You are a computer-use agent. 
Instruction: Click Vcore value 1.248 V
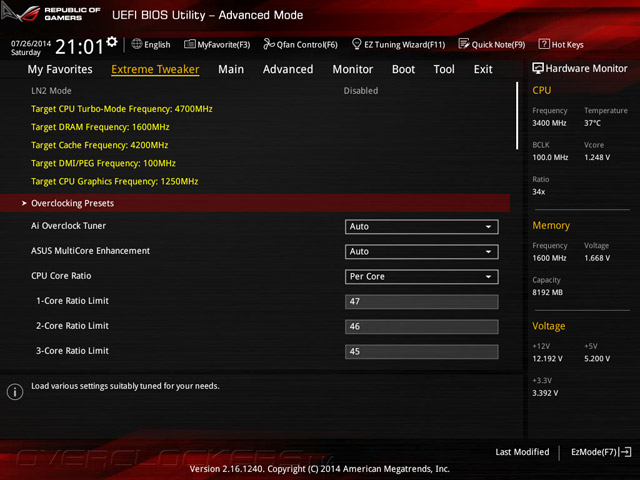(x=597, y=157)
